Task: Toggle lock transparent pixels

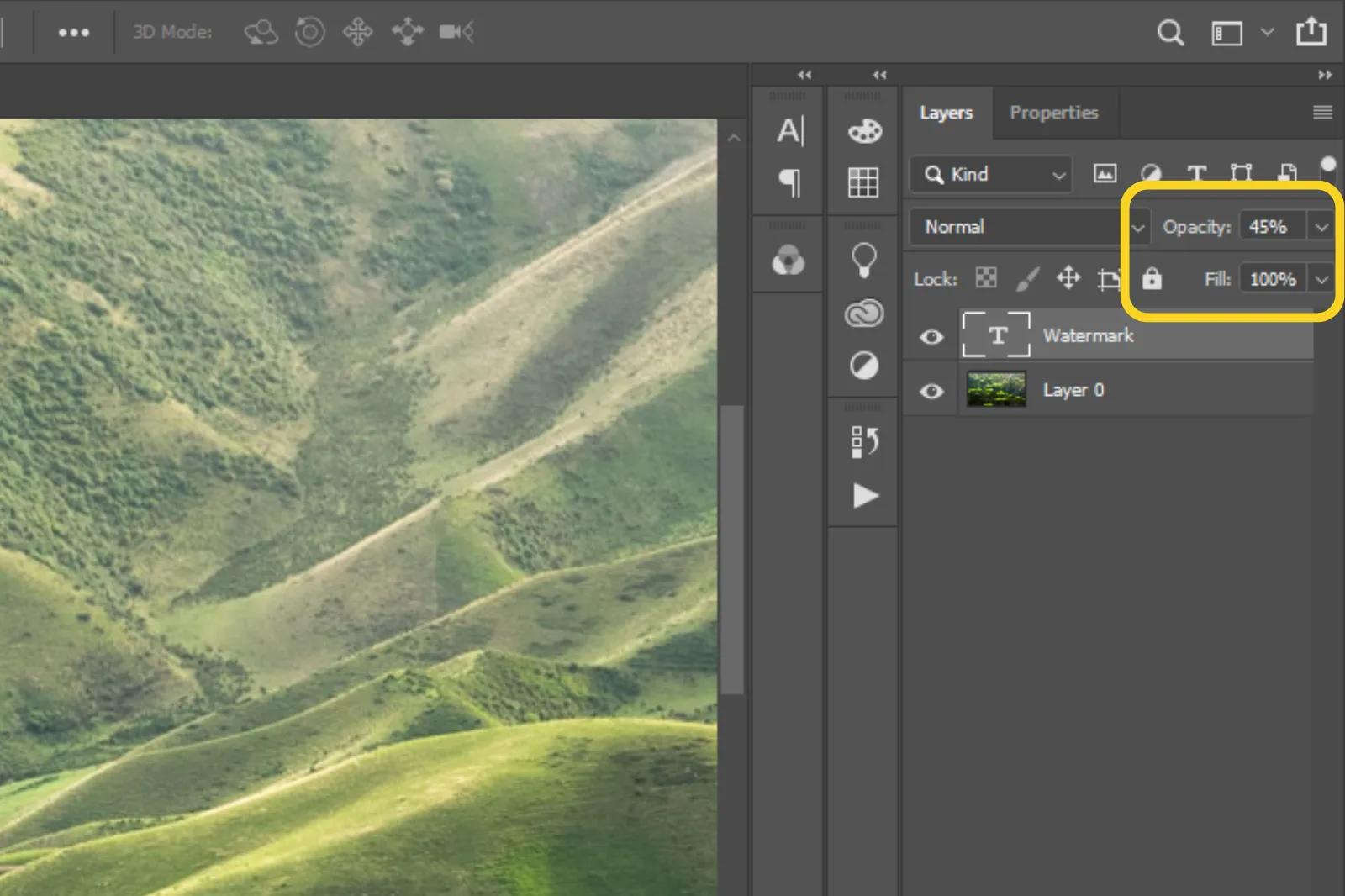Action: pyautogui.click(x=986, y=278)
